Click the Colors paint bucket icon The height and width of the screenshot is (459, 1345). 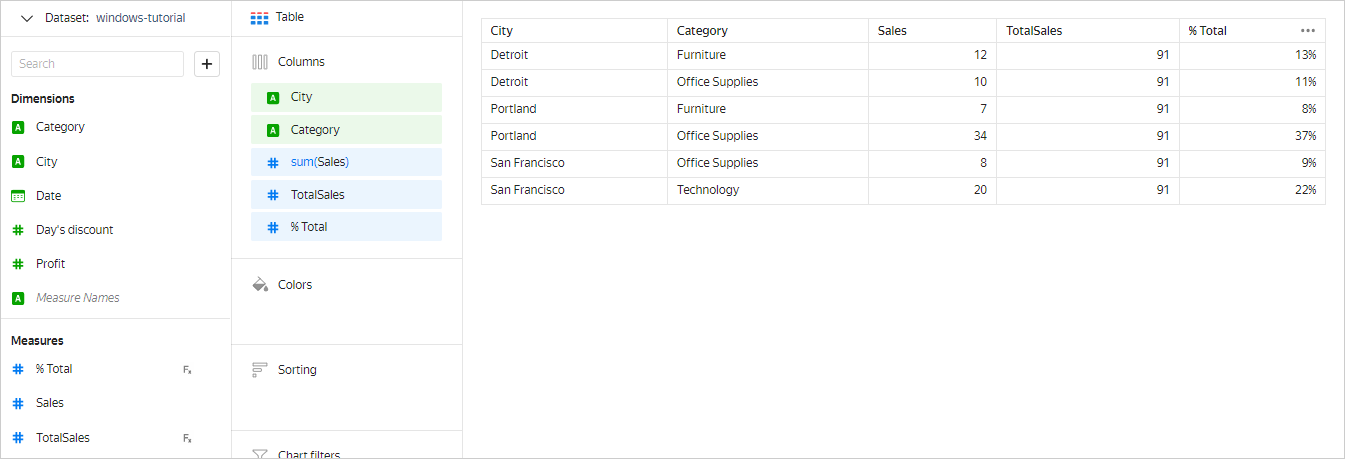coord(260,285)
